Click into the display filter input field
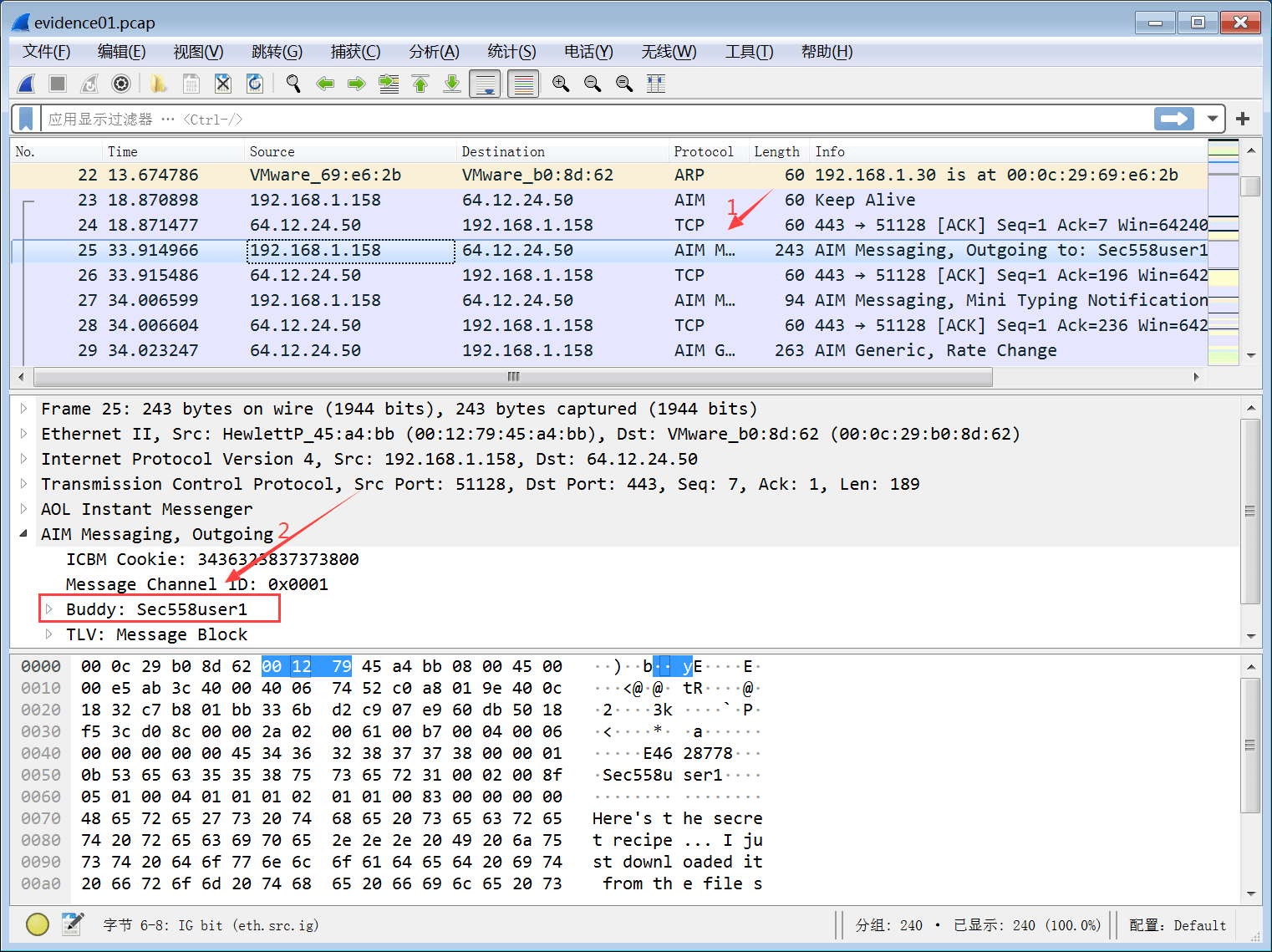This screenshot has width=1272, height=952. pos(595,119)
